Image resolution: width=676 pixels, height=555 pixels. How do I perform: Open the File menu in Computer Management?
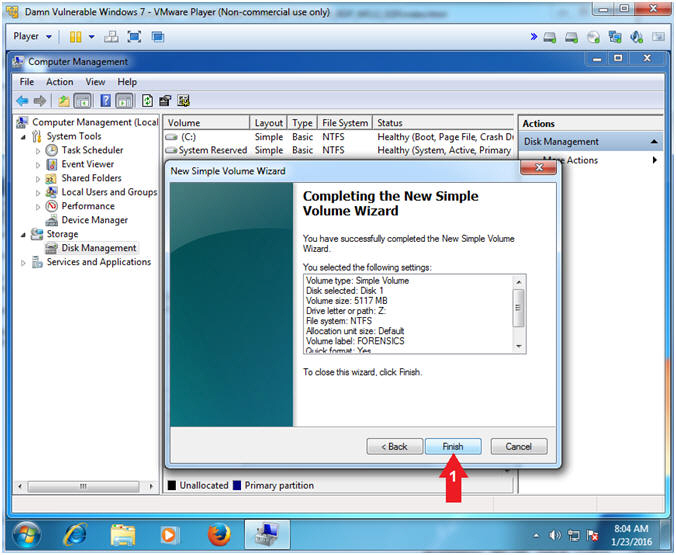click(x=26, y=82)
